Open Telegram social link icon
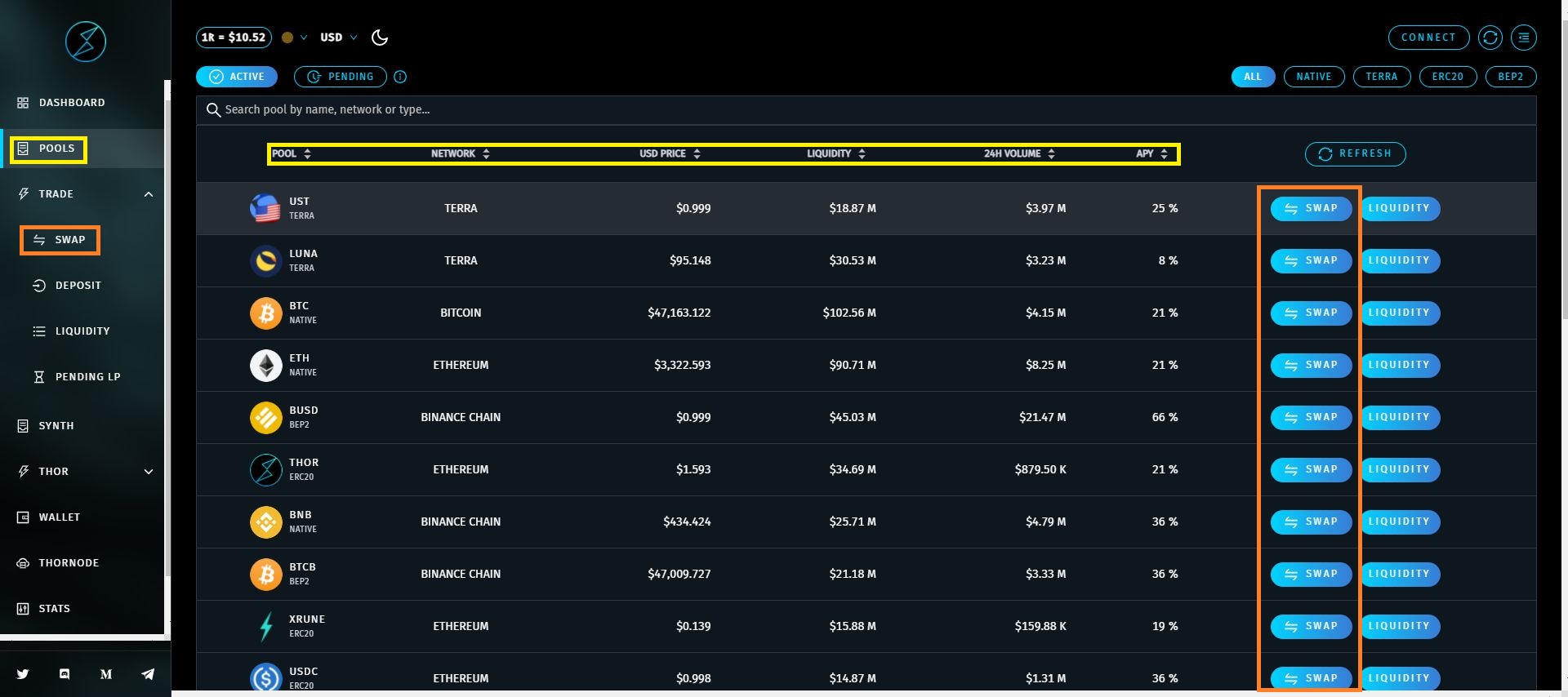This screenshot has width=1568, height=697. 148,674
